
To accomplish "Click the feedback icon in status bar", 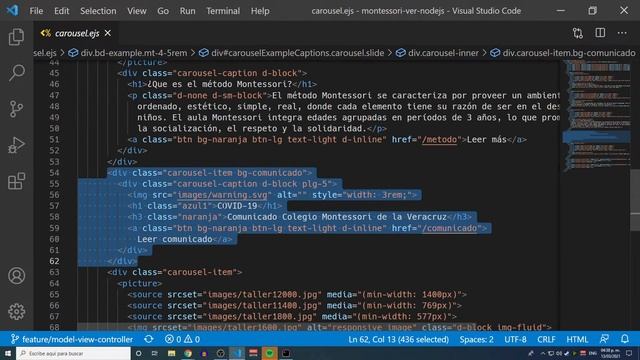I will pos(604,339).
